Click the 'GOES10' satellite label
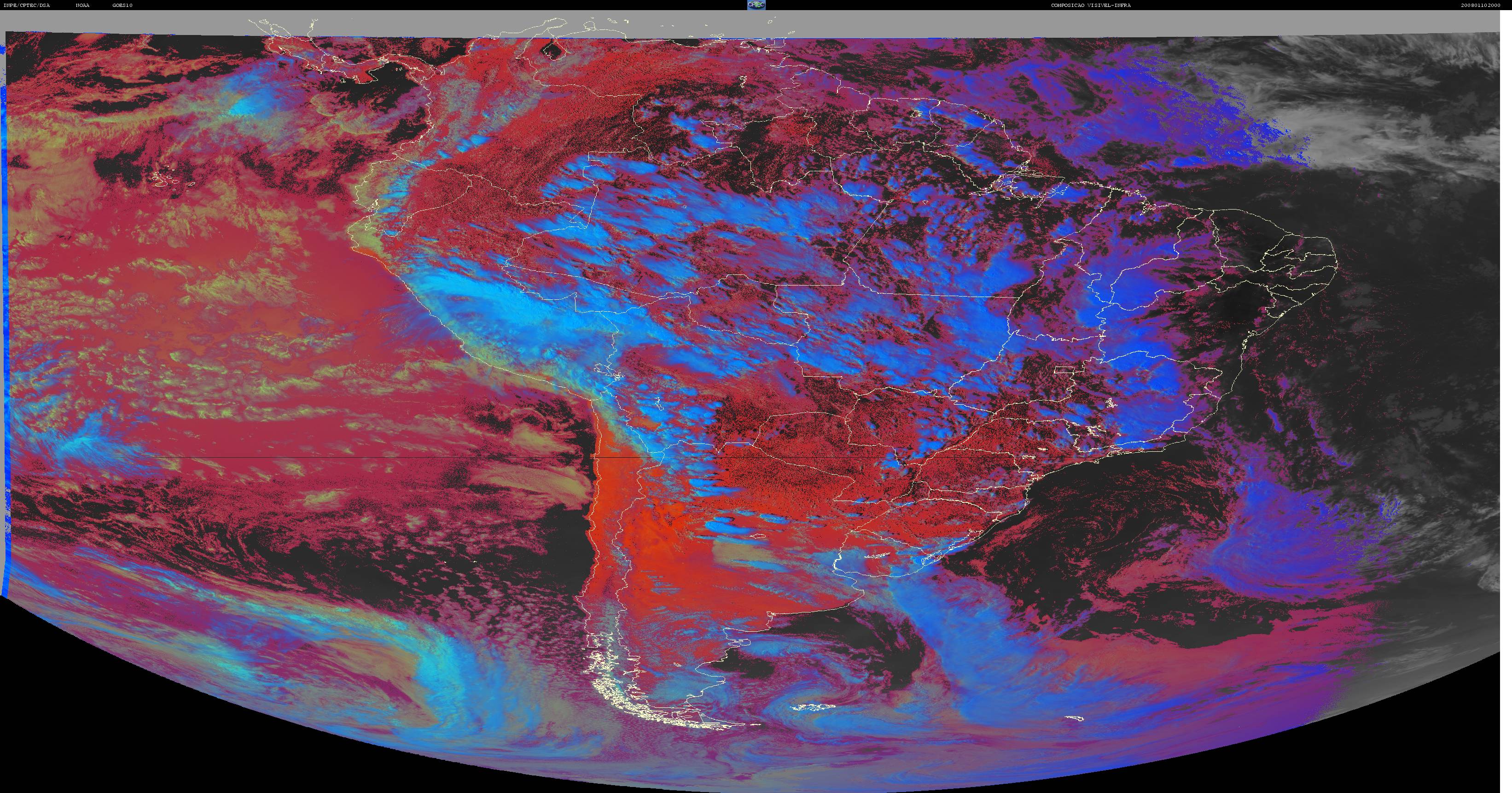 coord(122,5)
